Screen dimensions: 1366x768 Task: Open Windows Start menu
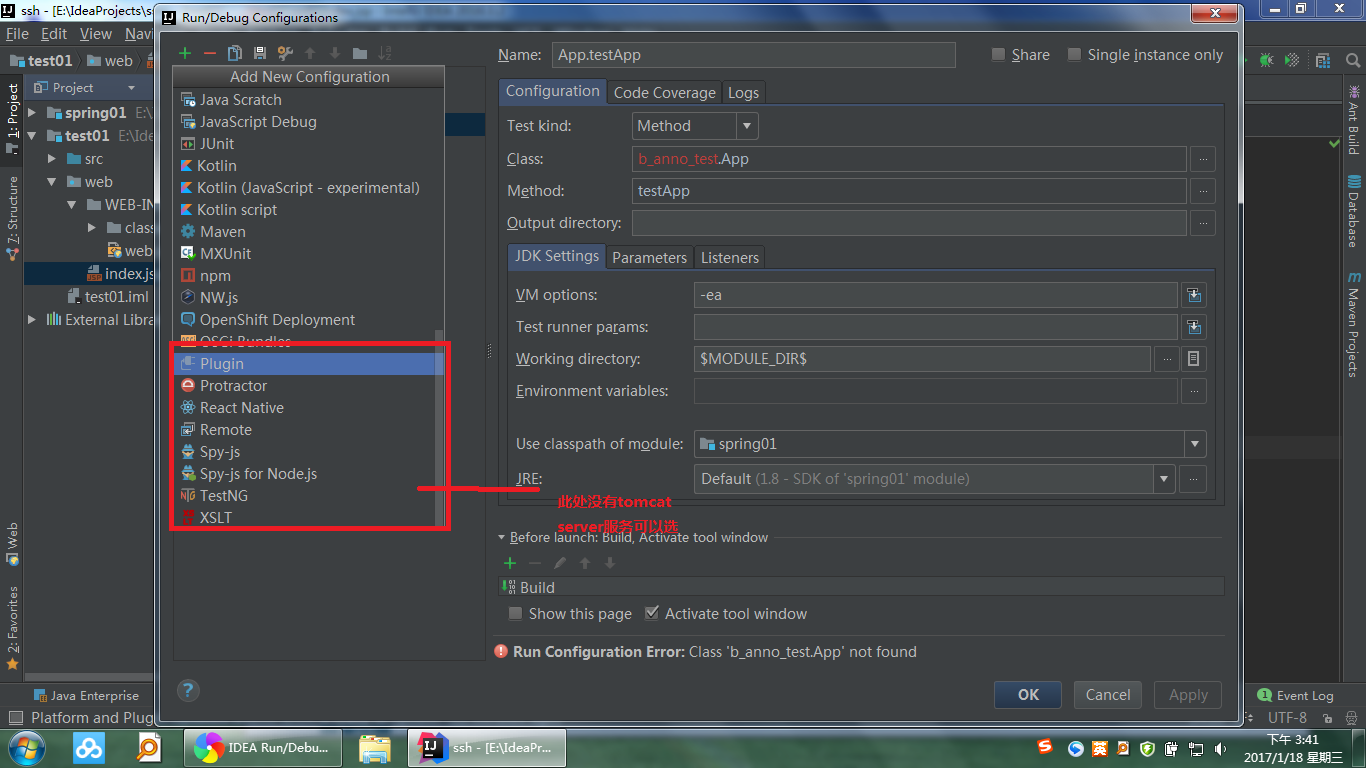pyautogui.click(x=26, y=748)
